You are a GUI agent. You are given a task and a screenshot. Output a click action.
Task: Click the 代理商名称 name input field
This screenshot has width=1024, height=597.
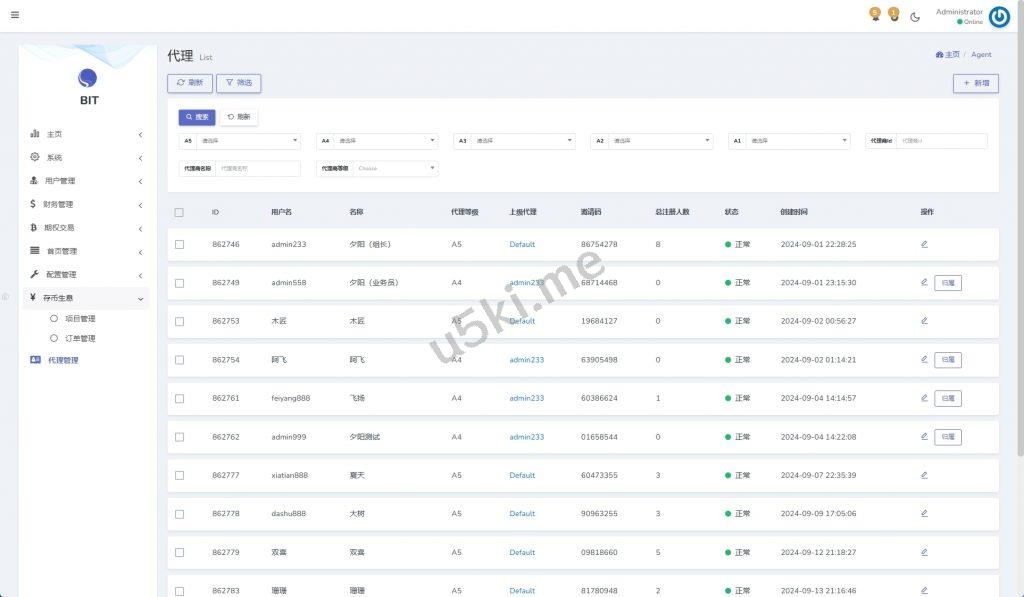(257, 169)
